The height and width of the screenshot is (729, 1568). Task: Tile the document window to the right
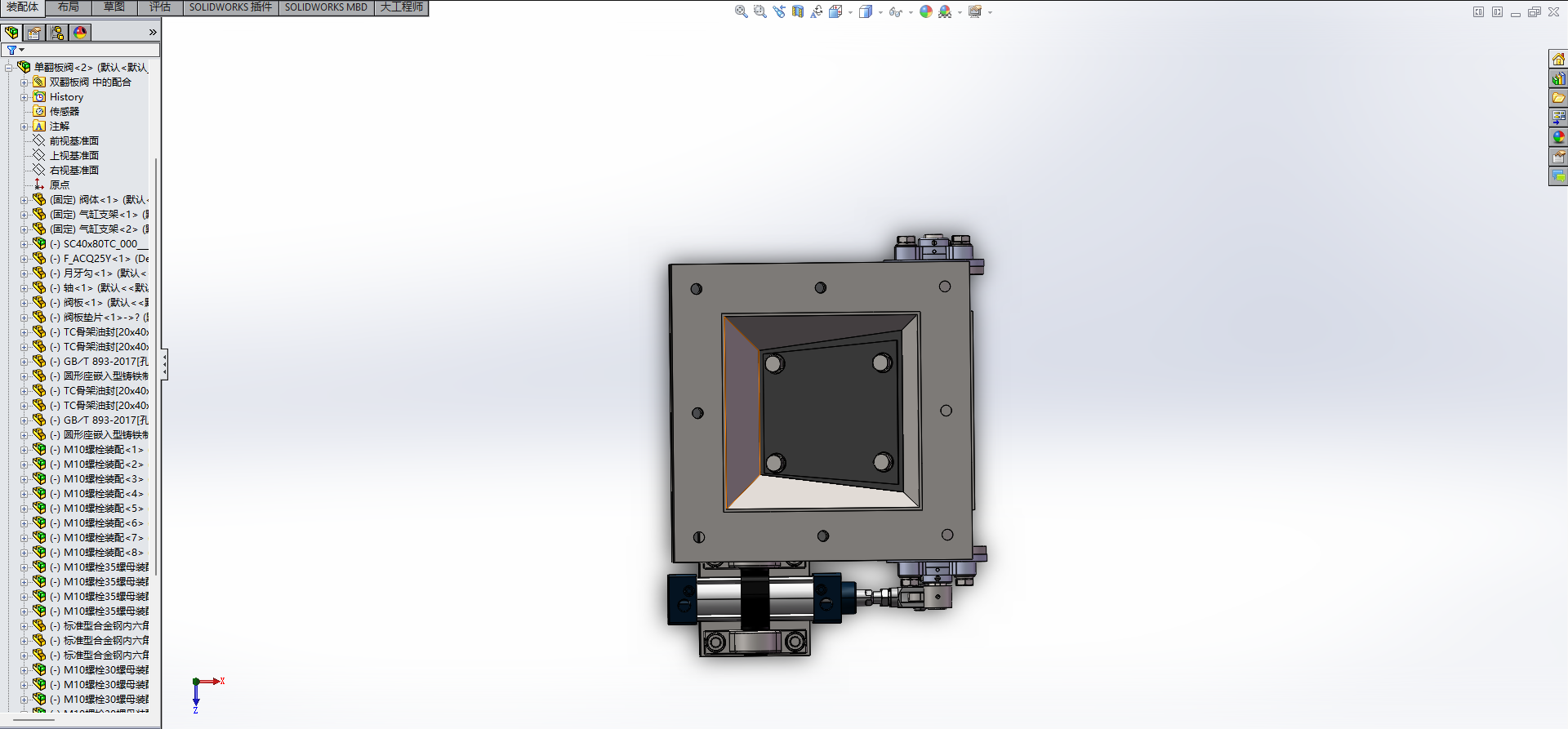pyautogui.click(x=1497, y=11)
